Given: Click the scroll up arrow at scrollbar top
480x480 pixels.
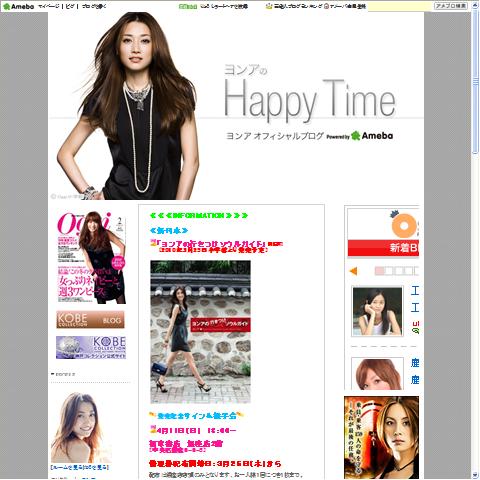Looking at the screenshot, I should (475, 6).
